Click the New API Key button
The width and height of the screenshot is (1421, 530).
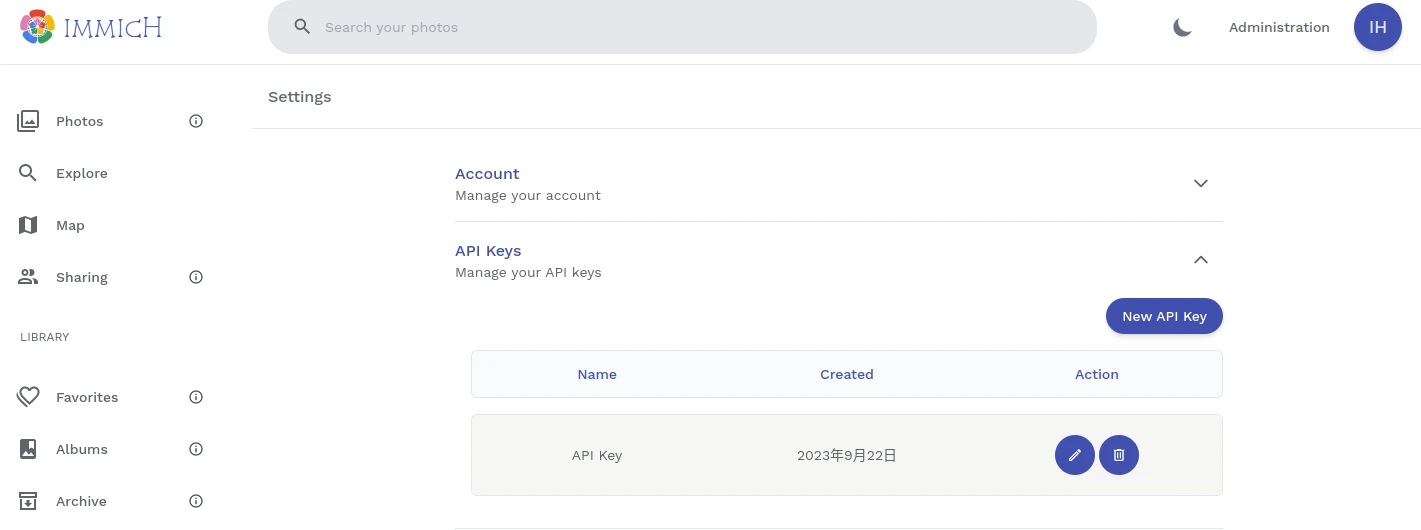(1164, 316)
